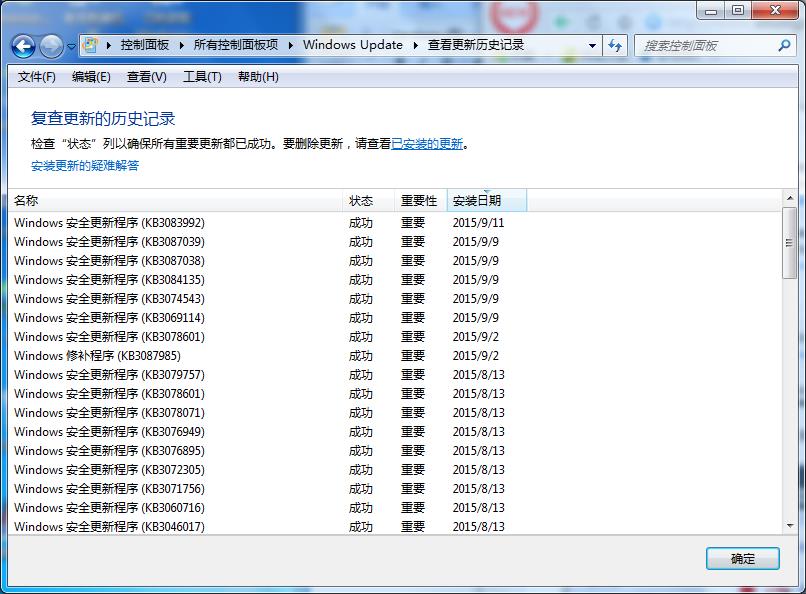Open the 已安装的更新 link
This screenshot has height=594, width=806.
pyautogui.click(x=427, y=144)
